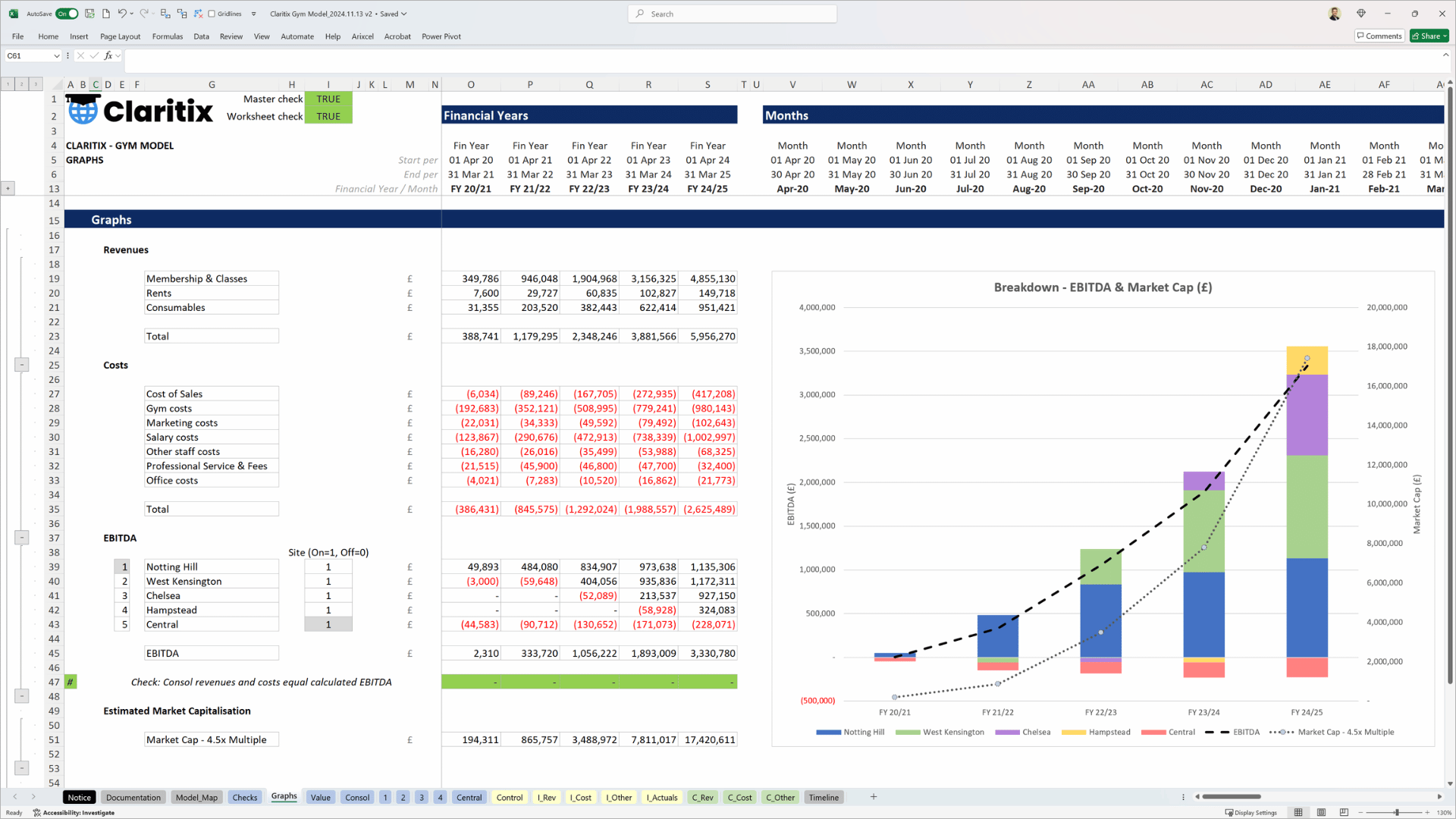Select Notting Hill site on/off cell
The width and height of the screenshot is (1456, 819).
[x=328, y=566]
